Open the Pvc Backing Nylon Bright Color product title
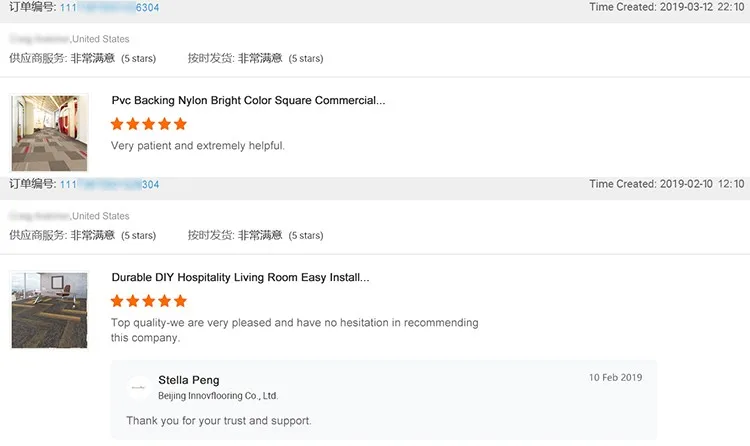The height and width of the screenshot is (446, 750). point(248,101)
